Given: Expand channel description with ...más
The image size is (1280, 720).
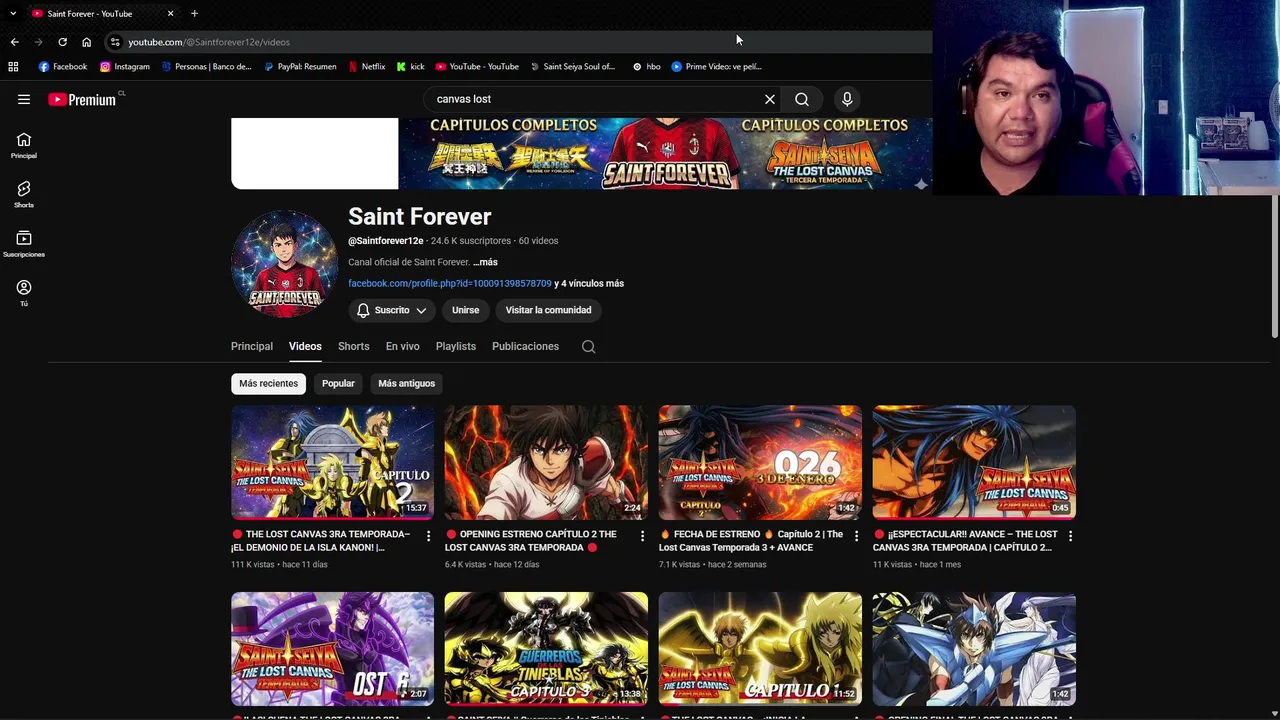Looking at the screenshot, I should coord(485,262).
